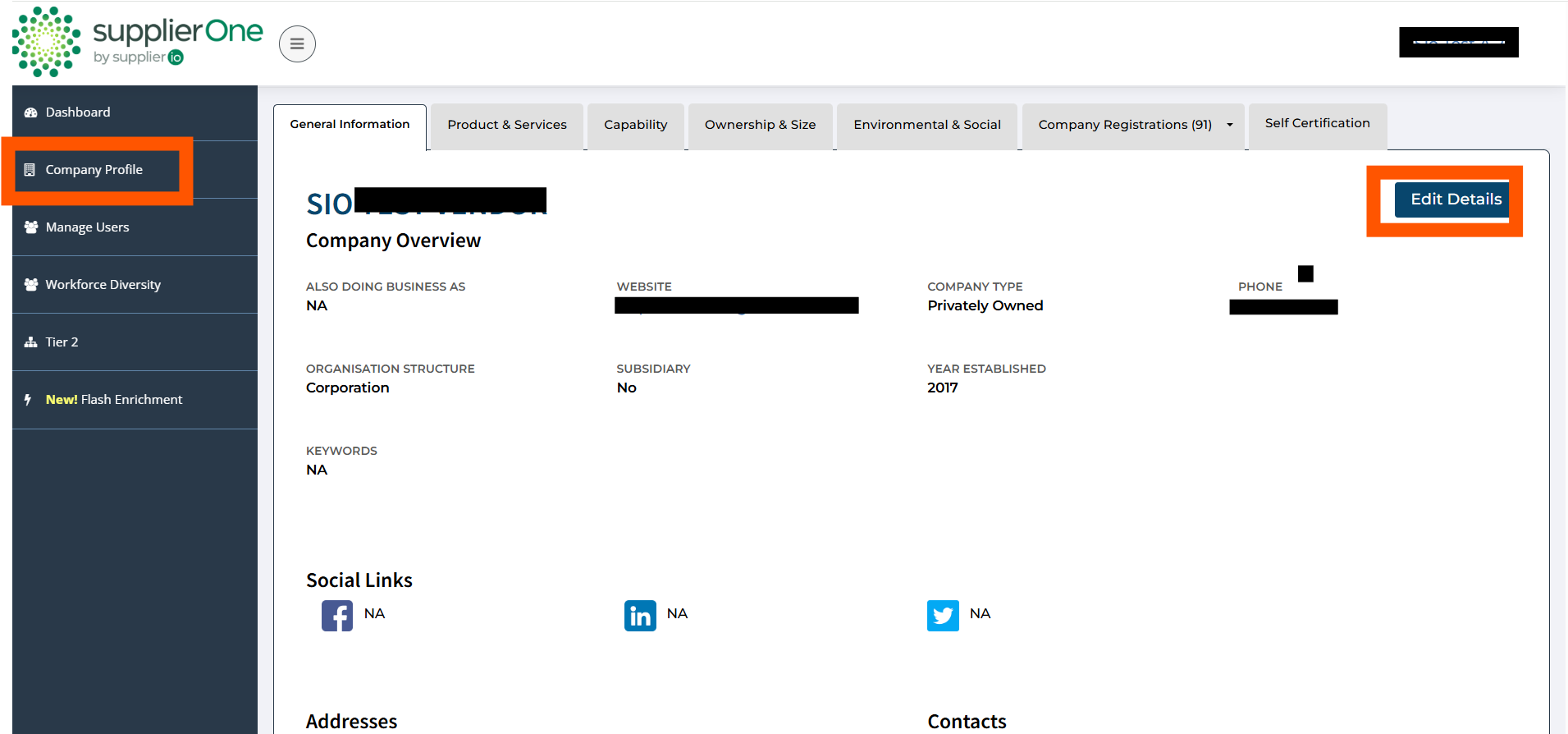Viewport: 1568px width, 734px height.
Task: Open the LinkedIn social link icon
Action: 640,616
